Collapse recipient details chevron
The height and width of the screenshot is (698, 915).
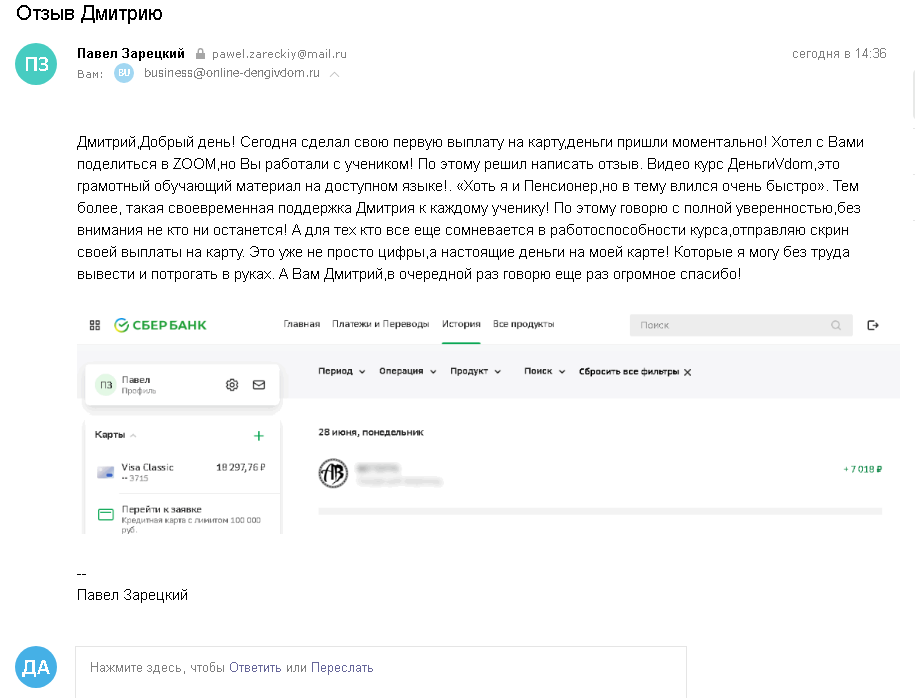pos(334,74)
